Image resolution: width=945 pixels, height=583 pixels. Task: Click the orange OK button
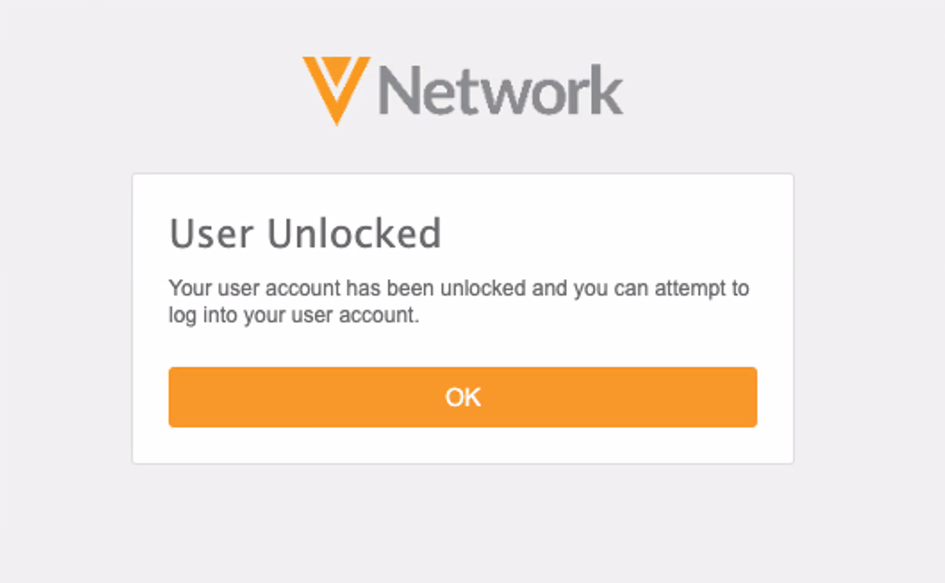point(462,397)
